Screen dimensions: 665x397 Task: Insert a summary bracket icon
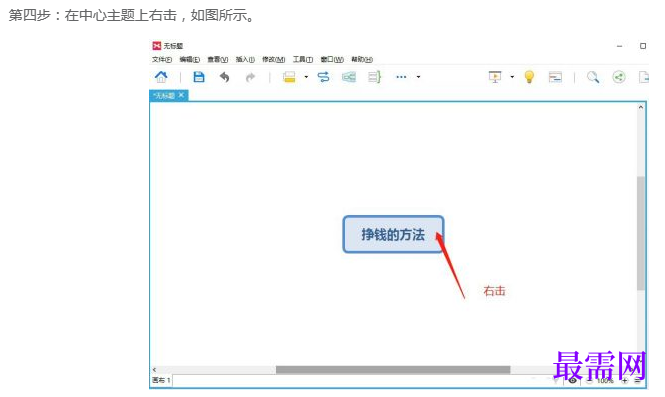point(374,77)
